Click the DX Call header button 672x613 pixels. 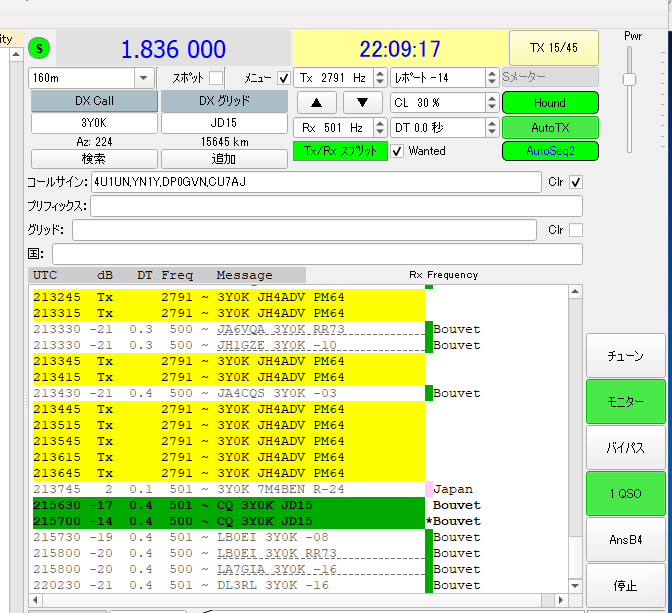coord(94,101)
